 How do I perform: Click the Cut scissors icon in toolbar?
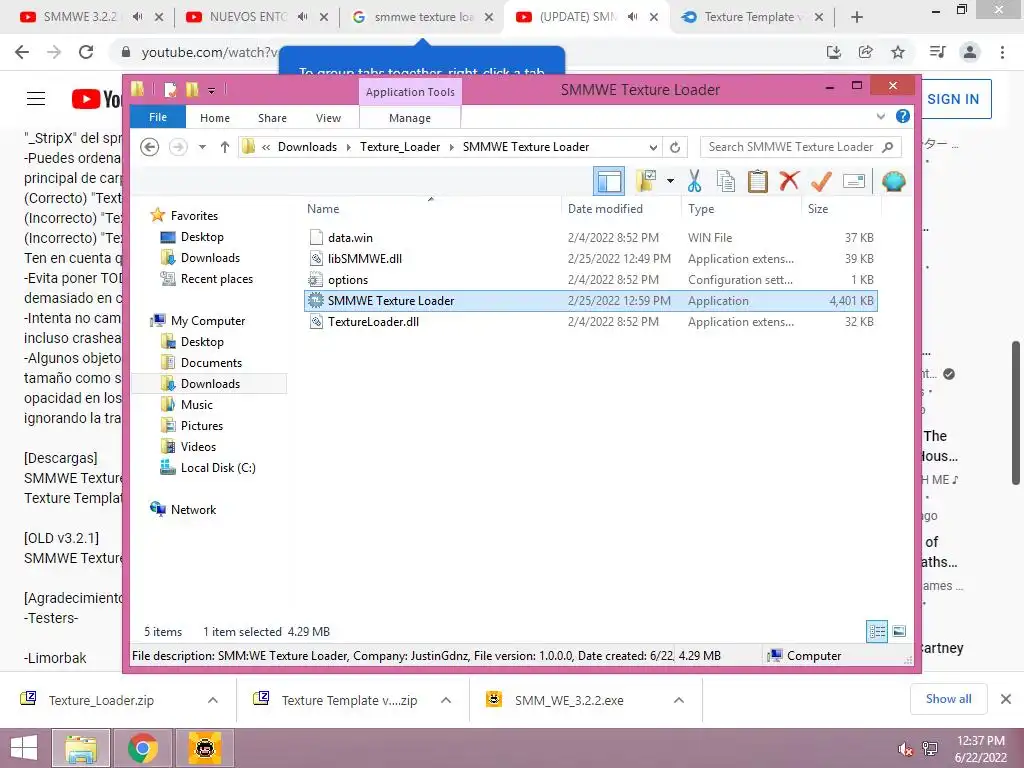[x=694, y=182]
